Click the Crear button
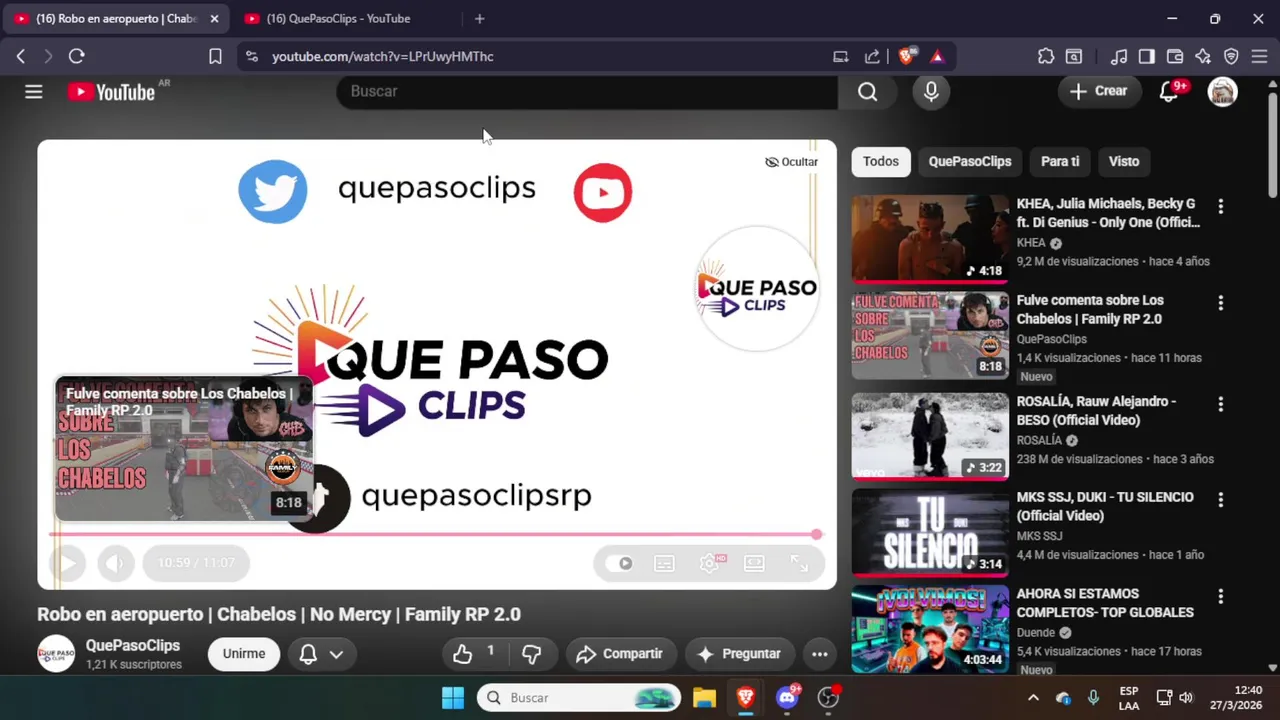The height and width of the screenshot is (720, 1280). pos(1099,91)
